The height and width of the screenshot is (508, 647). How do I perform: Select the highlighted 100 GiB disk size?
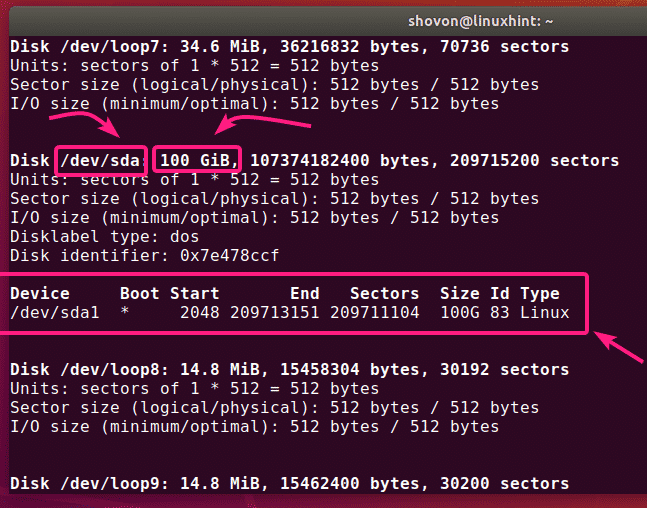tap(198, 160)
